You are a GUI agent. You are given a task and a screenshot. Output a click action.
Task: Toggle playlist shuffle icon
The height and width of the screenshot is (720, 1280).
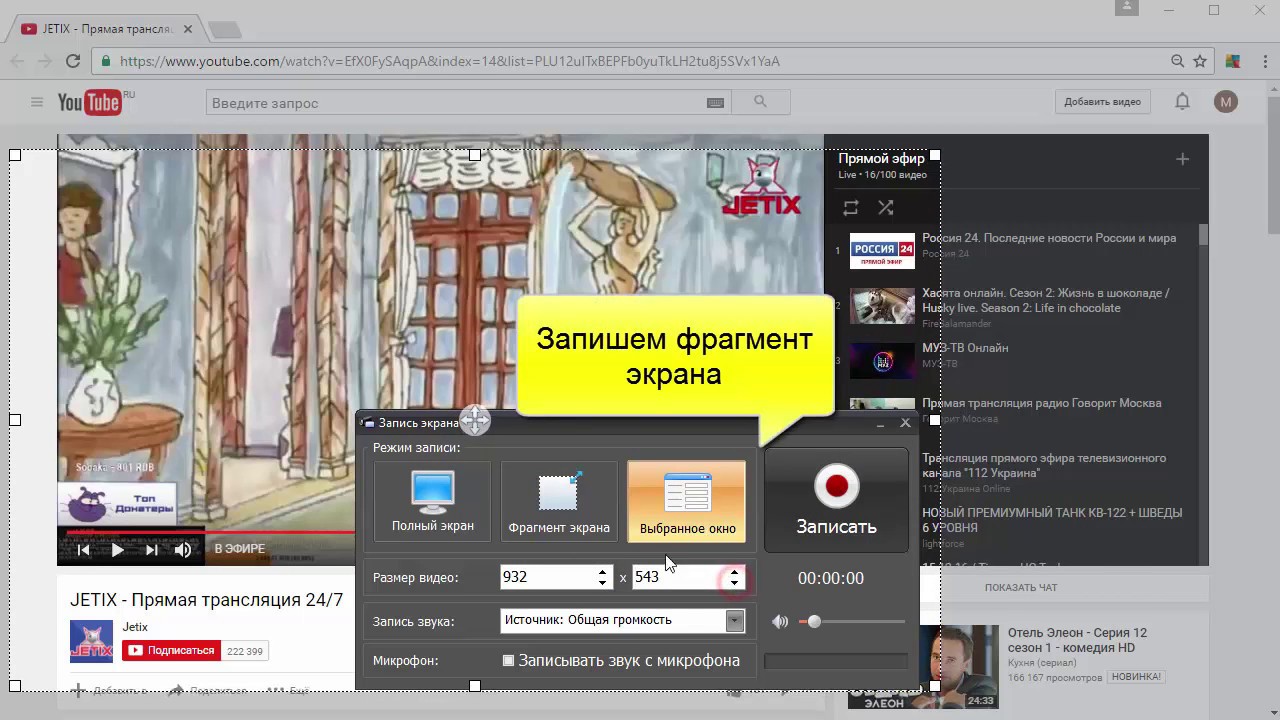pos(885,208)
